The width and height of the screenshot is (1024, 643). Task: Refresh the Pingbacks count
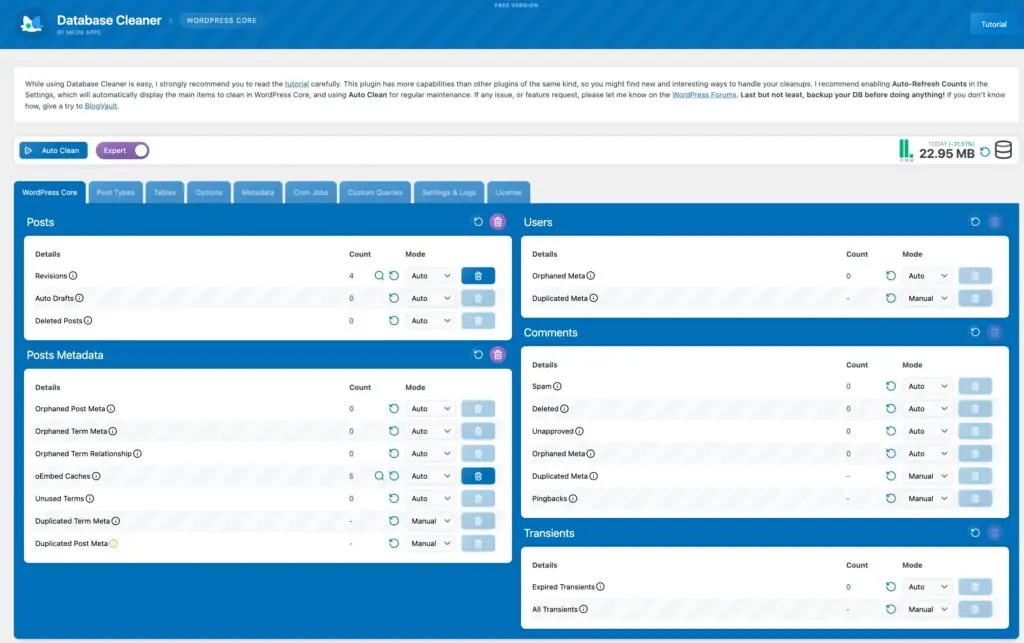click(891, 499)
